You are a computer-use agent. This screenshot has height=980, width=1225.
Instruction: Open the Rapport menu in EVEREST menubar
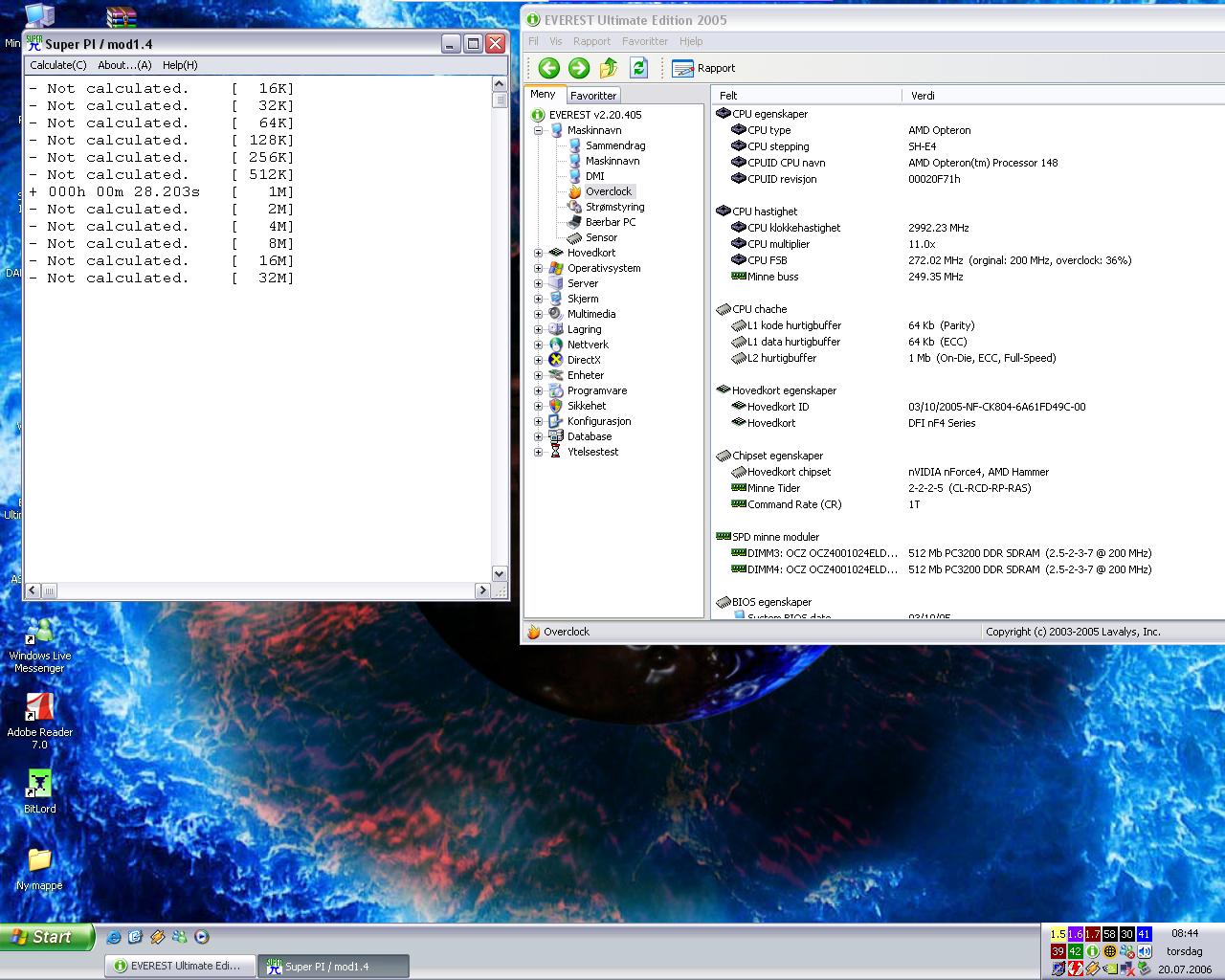(x=591, y=41)
